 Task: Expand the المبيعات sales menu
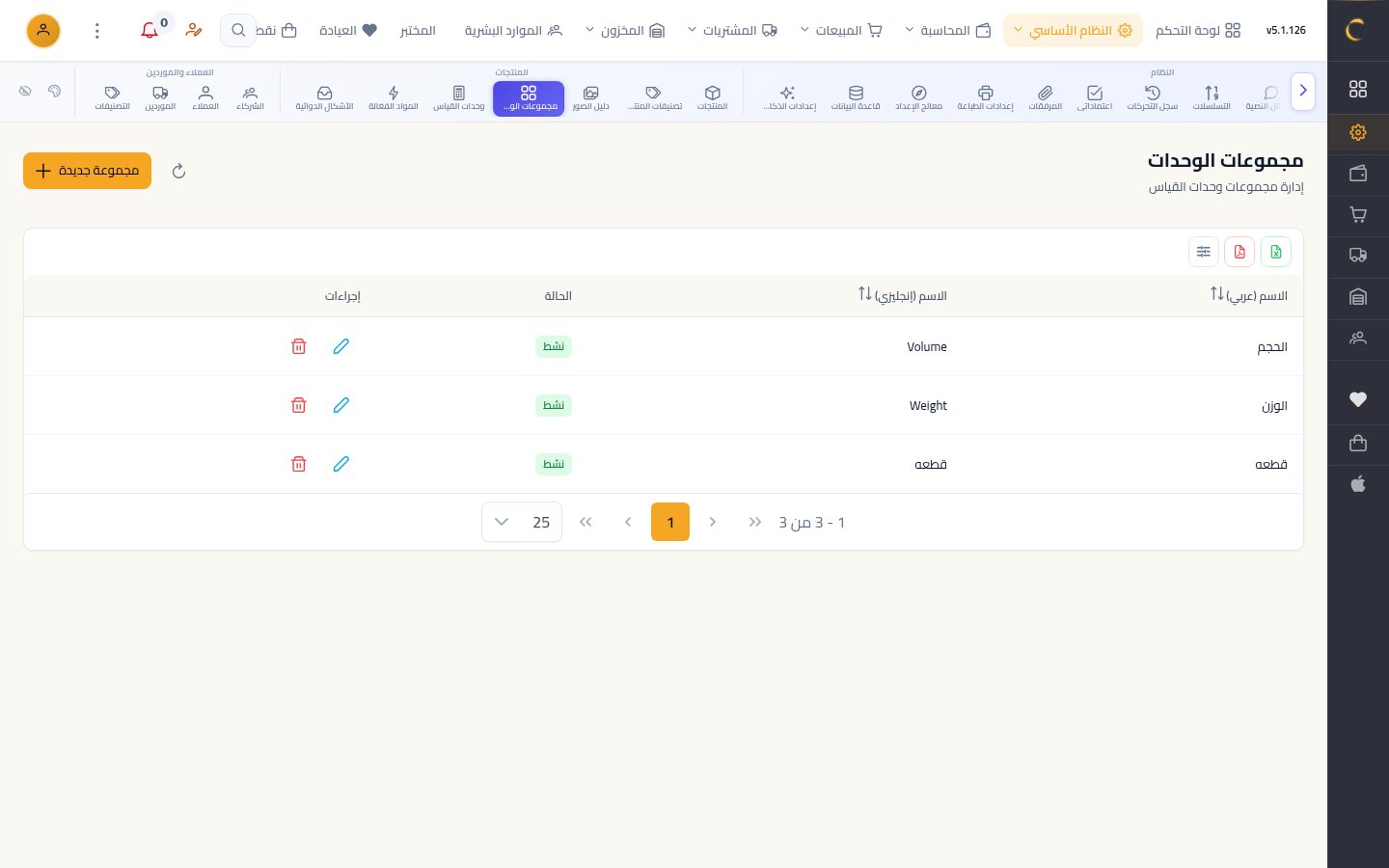click(840, 31)
